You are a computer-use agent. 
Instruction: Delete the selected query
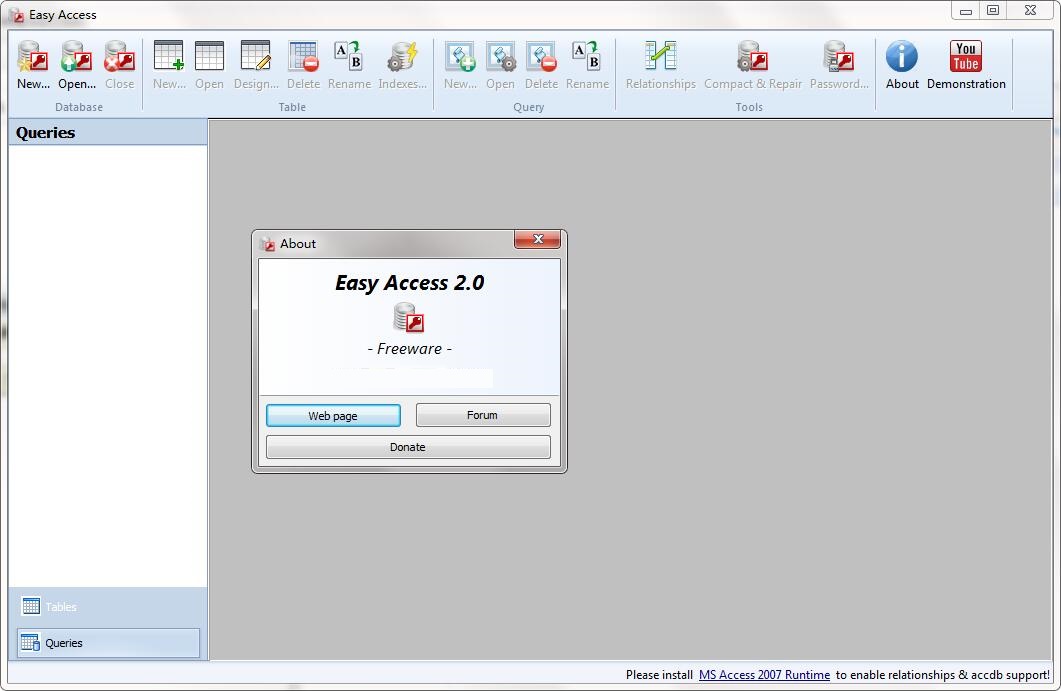[541, 65]
